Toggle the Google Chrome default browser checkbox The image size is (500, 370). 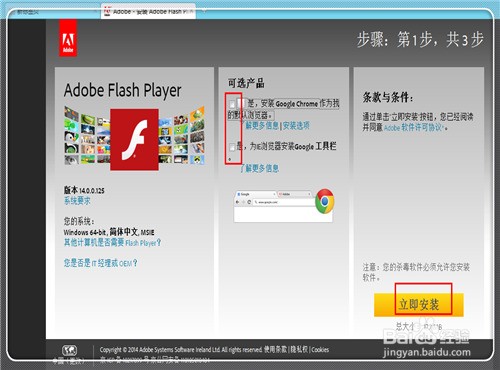pyautogui.click(x=232, y=104)
